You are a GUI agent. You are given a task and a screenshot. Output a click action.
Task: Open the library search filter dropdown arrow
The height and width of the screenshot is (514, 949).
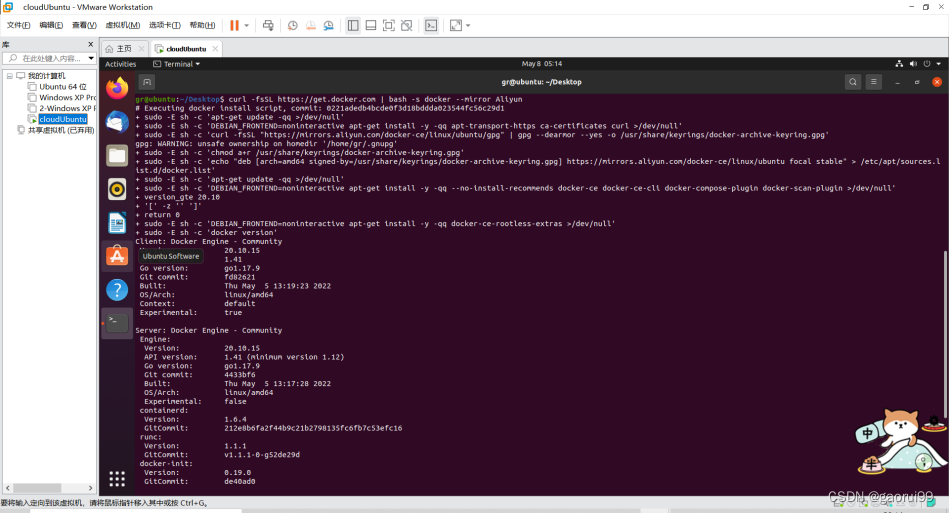pos(91,58)
